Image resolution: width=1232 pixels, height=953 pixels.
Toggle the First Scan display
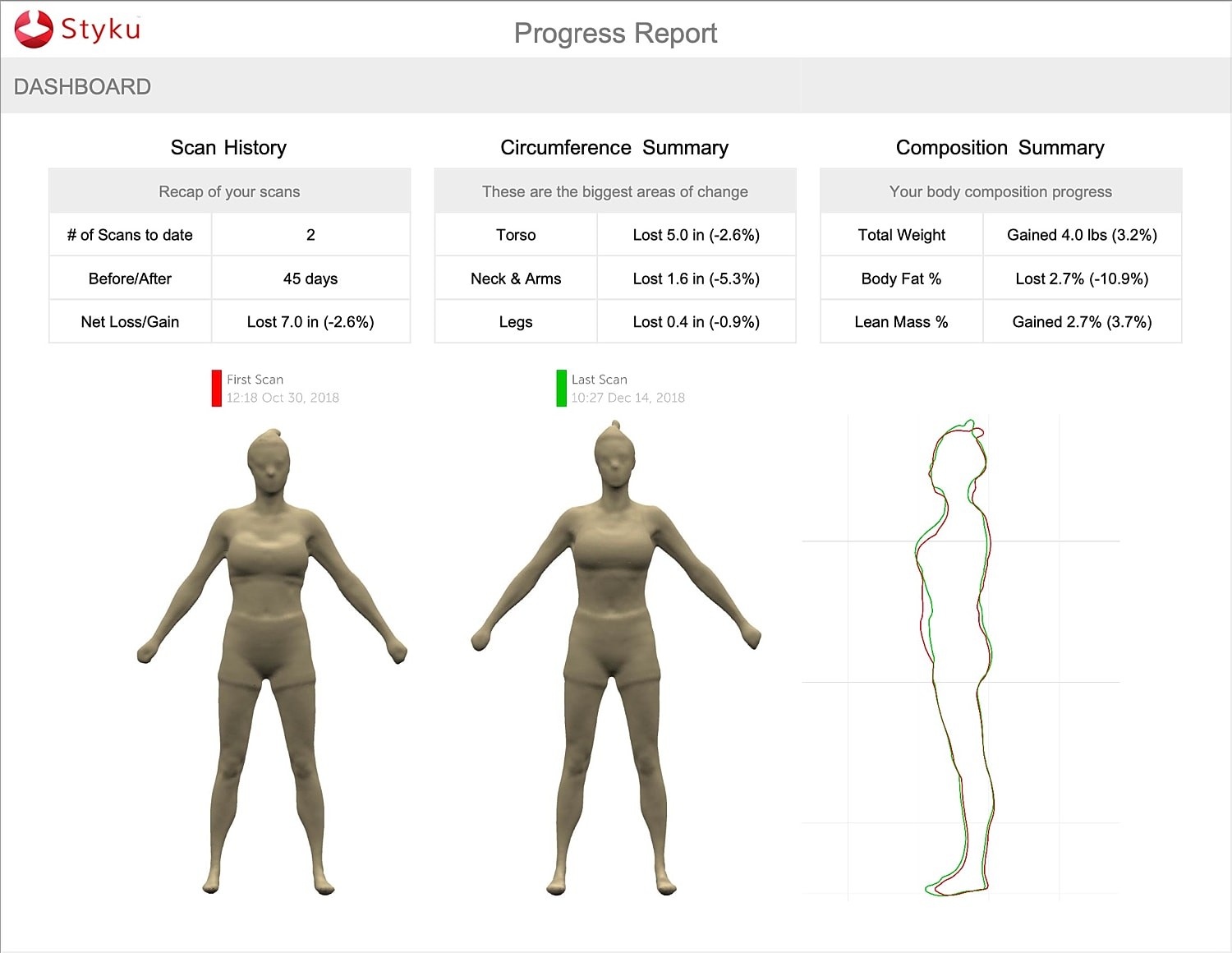(x=255, y=380)
